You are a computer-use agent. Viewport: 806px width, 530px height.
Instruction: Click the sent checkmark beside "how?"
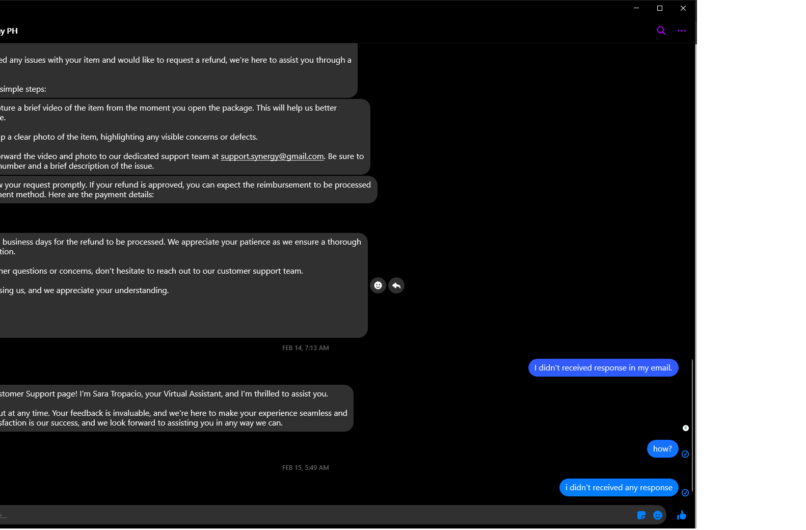pos(685,454)
